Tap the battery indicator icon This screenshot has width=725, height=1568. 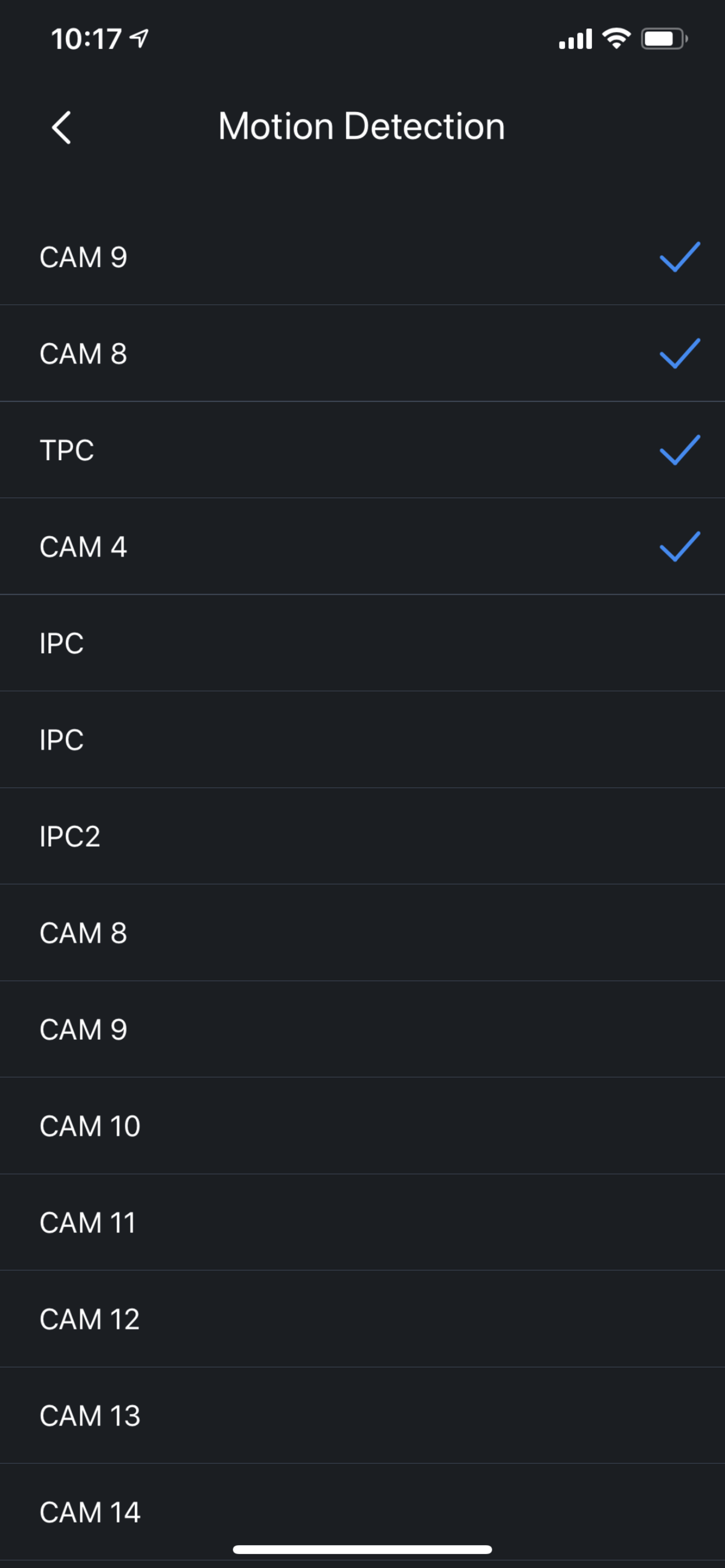(x=663, y=39)
